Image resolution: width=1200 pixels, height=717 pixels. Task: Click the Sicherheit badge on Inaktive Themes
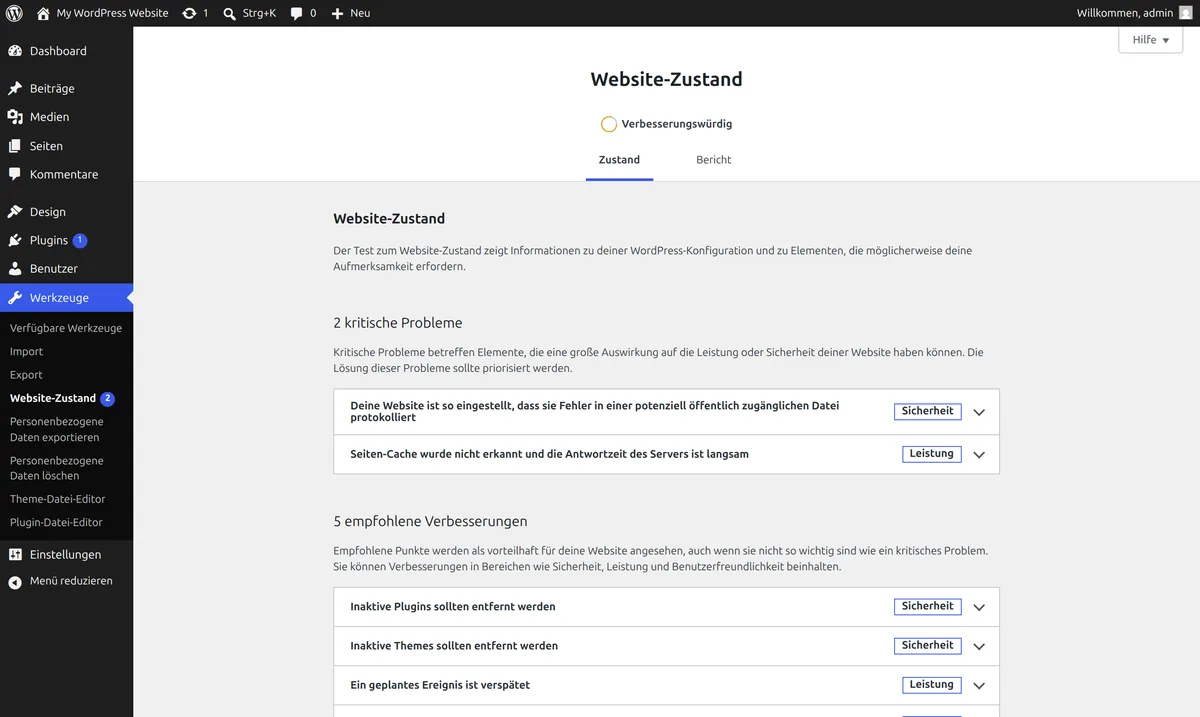tap(928, 645)
